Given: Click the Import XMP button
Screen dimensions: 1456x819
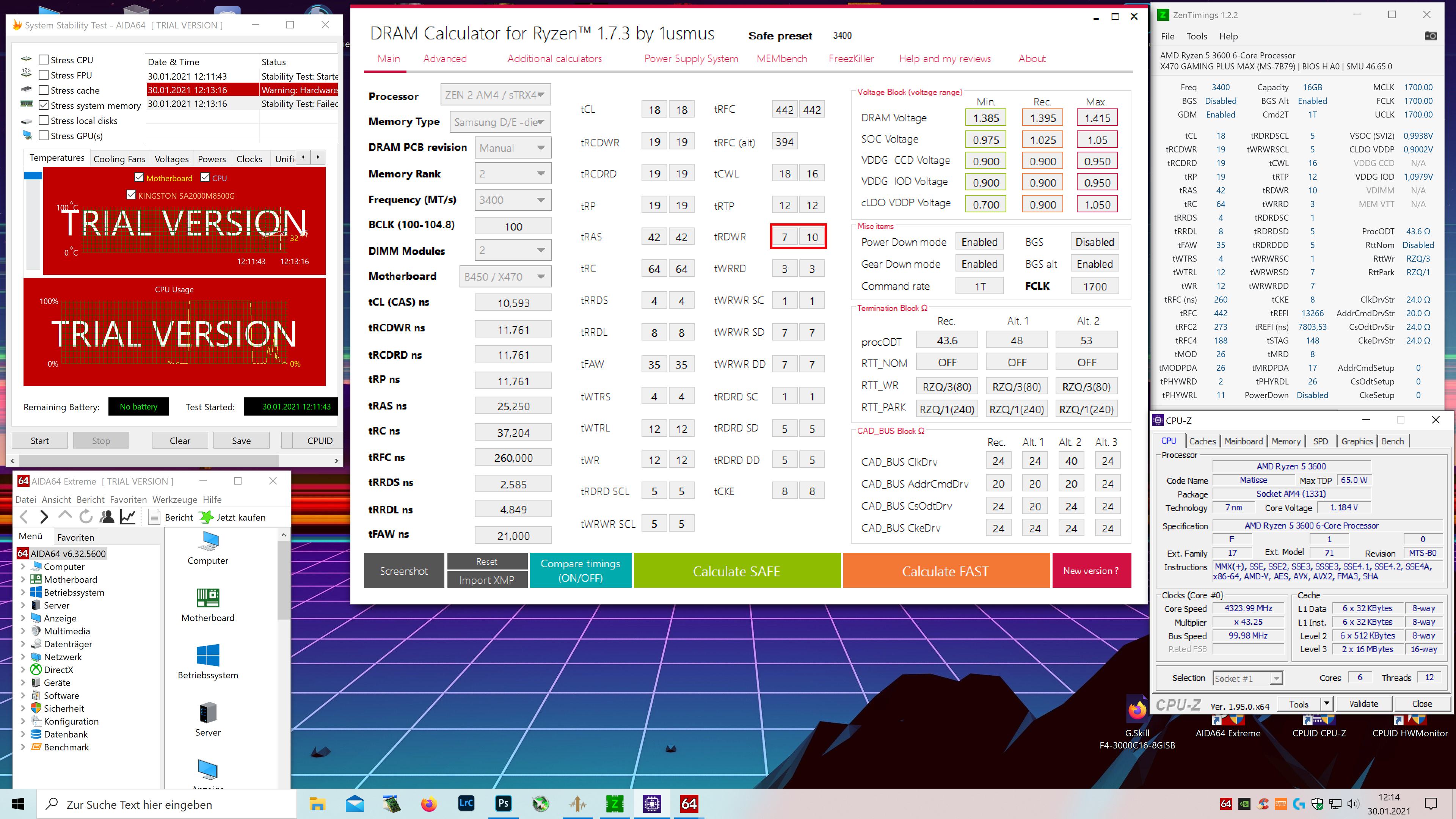Looking at the screenshot, I should pos(486,580).
